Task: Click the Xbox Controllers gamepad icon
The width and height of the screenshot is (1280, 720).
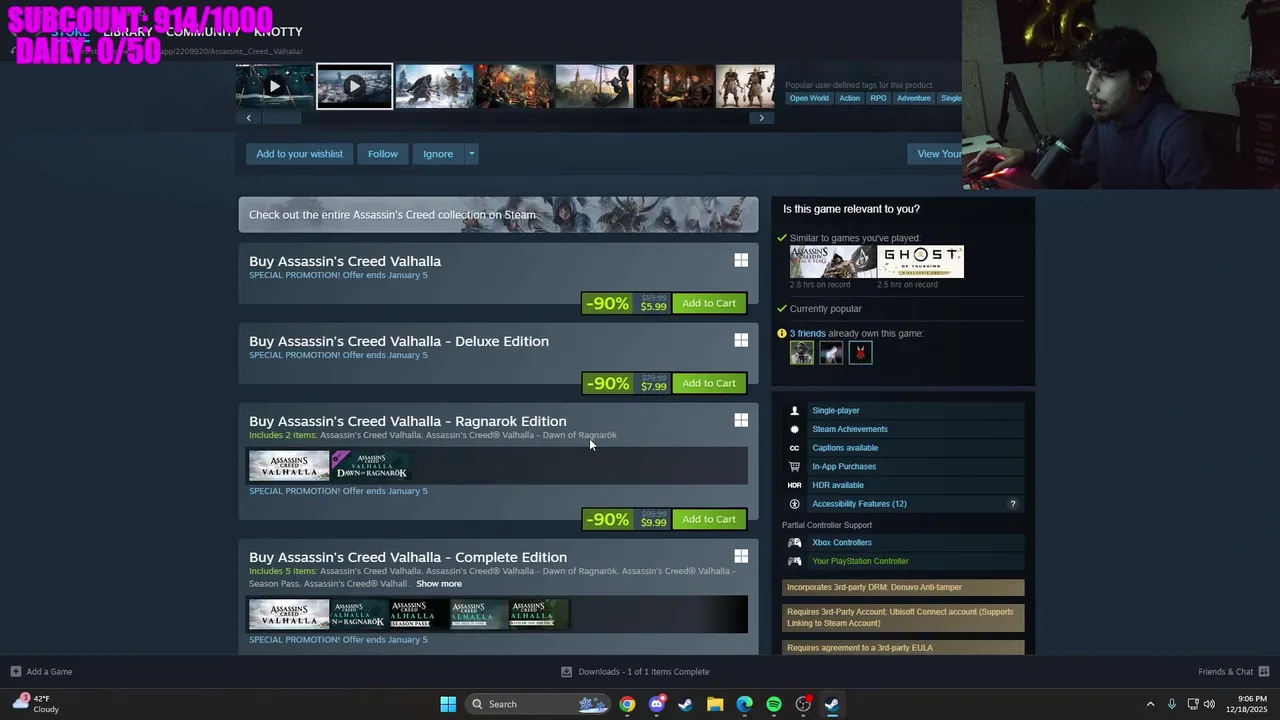Action: (x=795, y=542)
